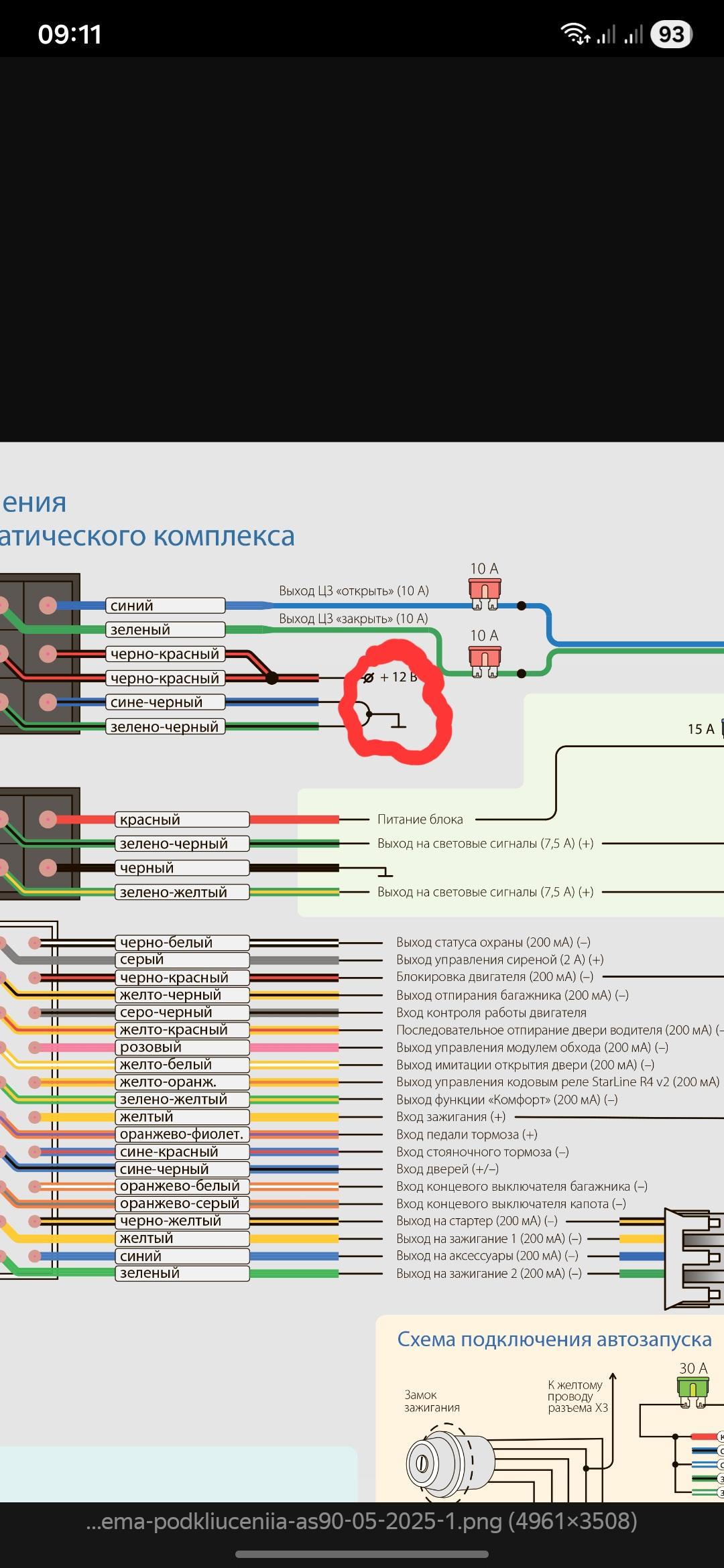The image size is (724, 1568).
Task: Tap the home gesture bar
Action: pos(362,1554)
